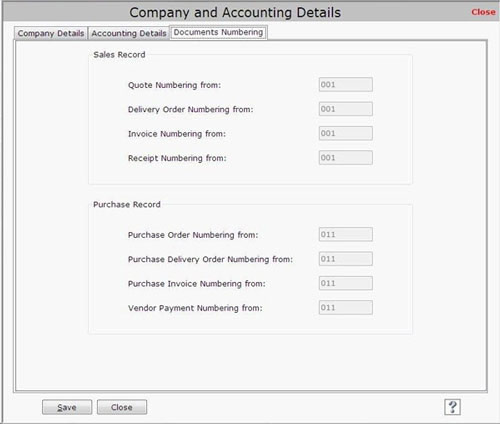This screenshot has height=424, width=500.
Task: Select the Purchase Delivery Order Numbering field
Action: click(x=346, y=259)
